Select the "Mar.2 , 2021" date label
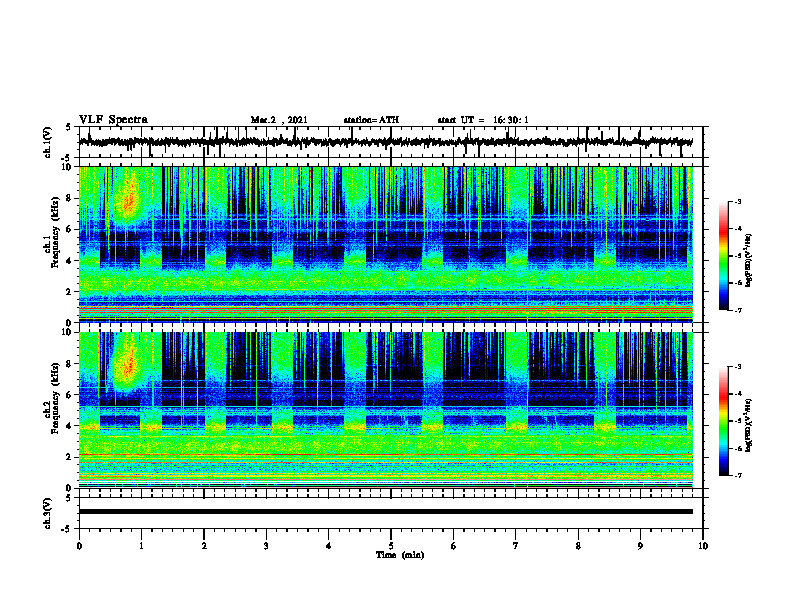 (279, 120)
